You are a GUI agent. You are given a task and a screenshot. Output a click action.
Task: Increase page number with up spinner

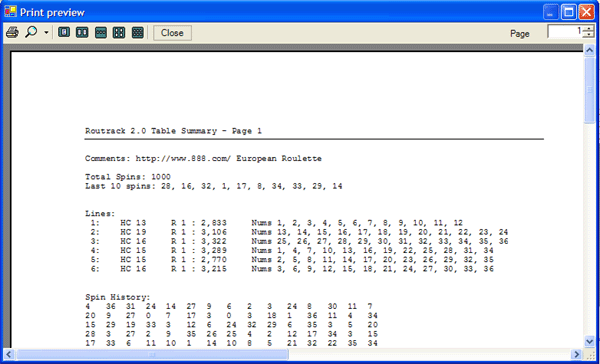click(589, 28)
